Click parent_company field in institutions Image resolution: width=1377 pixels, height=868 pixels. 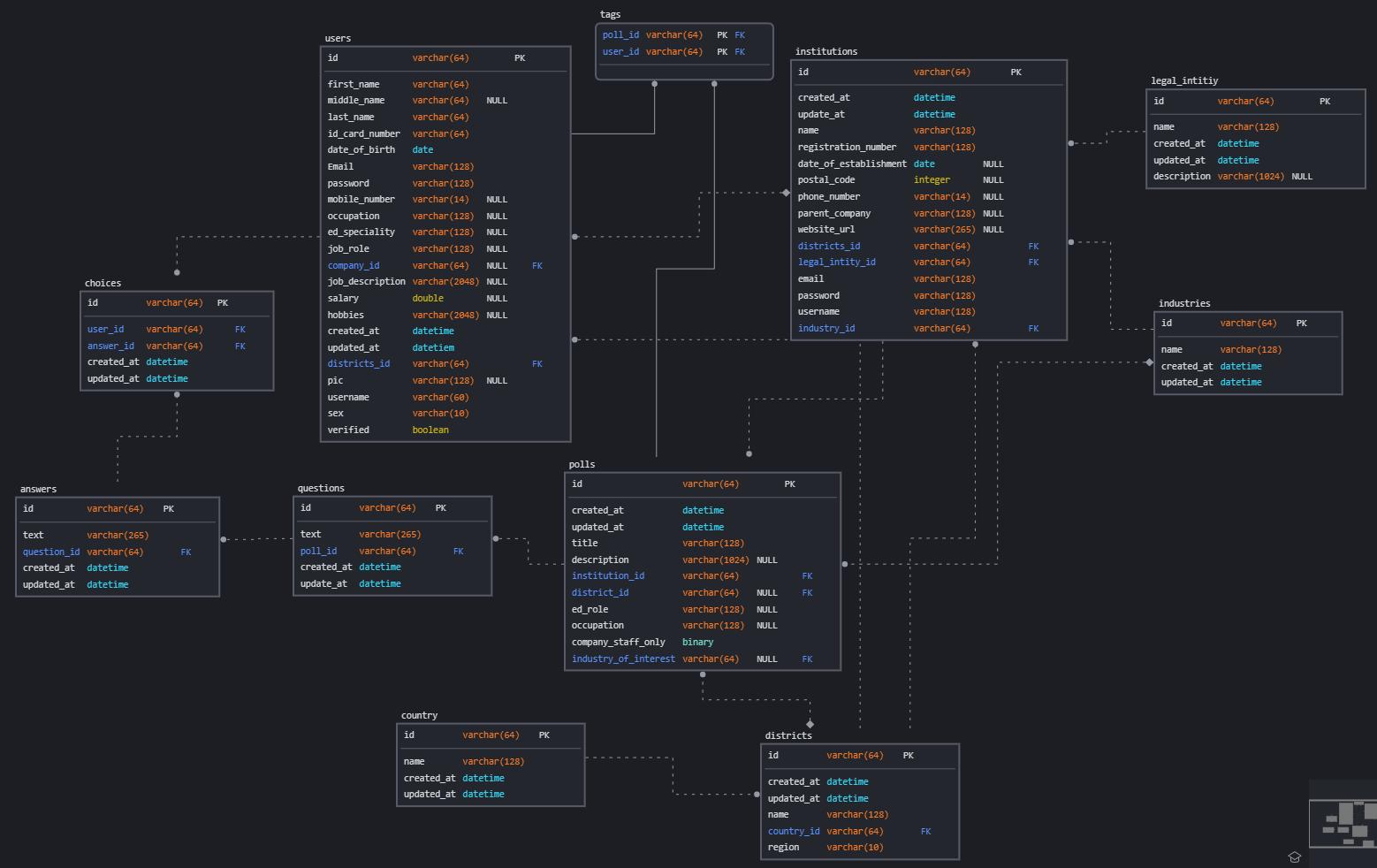pos(928,214)
